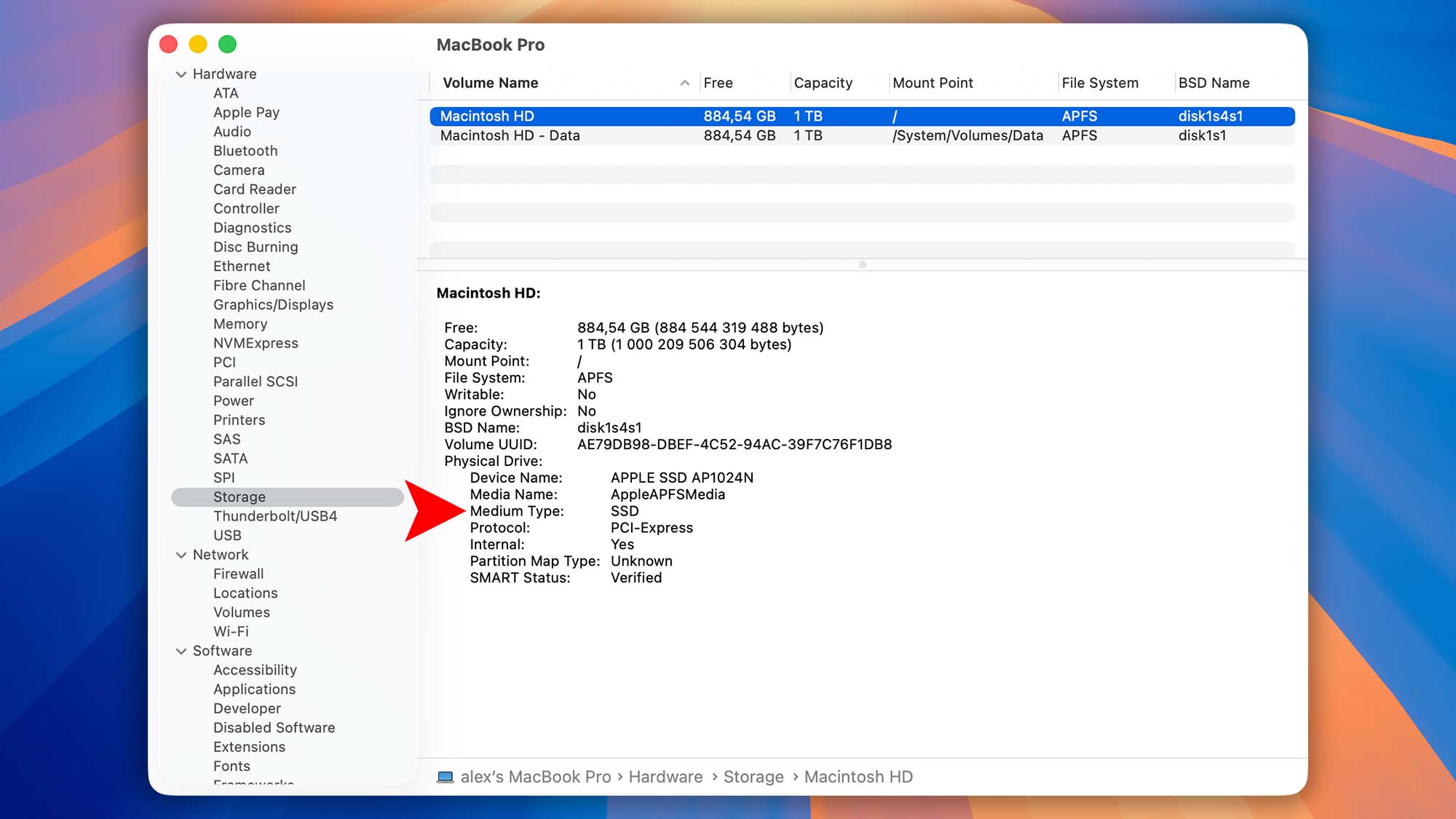Select the Macintosh HD volume row
This screenshot has width=1456, height=819.
tap(862, 116)
